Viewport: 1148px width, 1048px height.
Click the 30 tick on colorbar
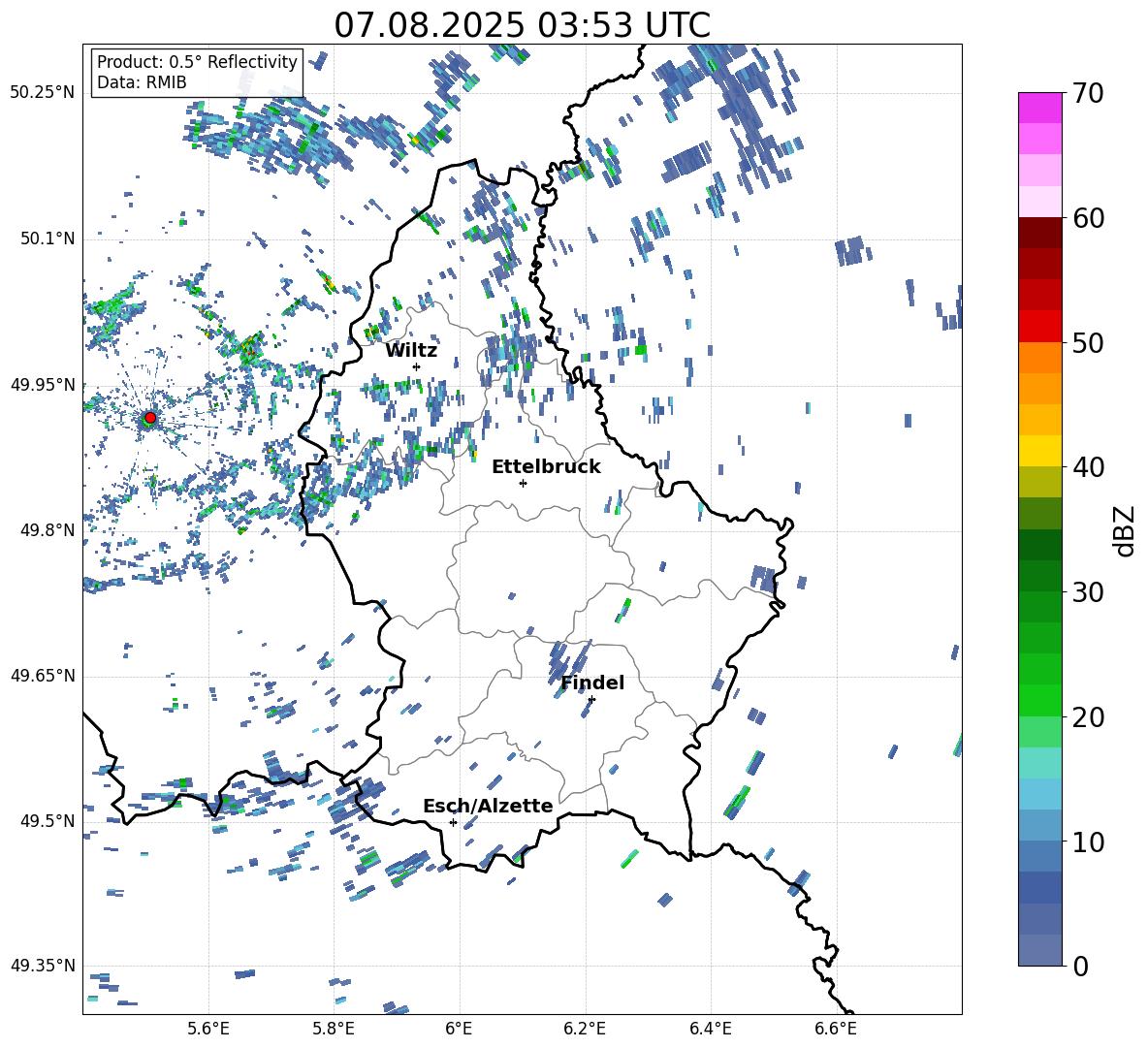(1088, 592)
